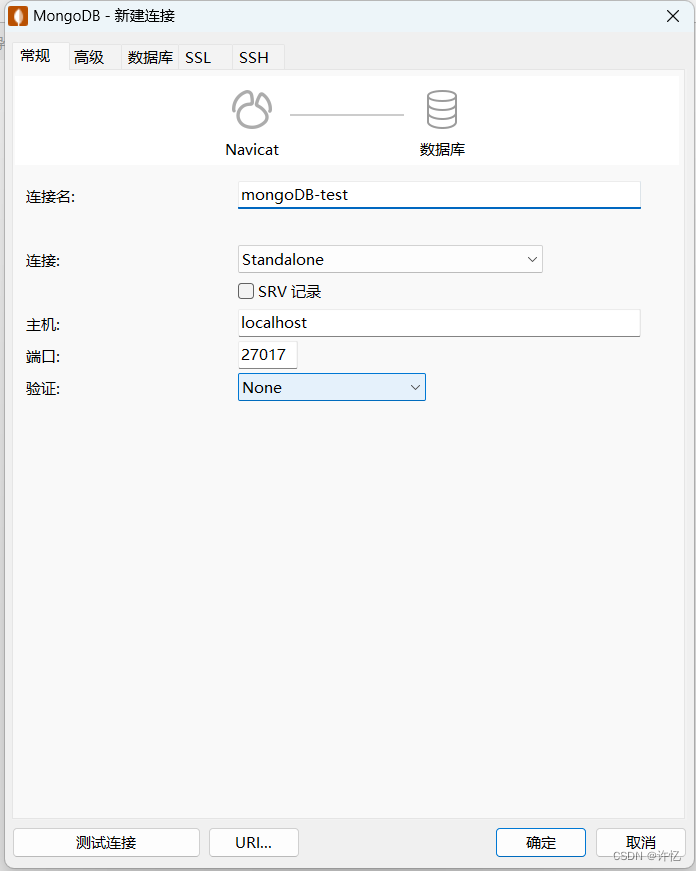Switch to the 常规 tab
This screenshot has height=871, width=696.
point(41,56)
